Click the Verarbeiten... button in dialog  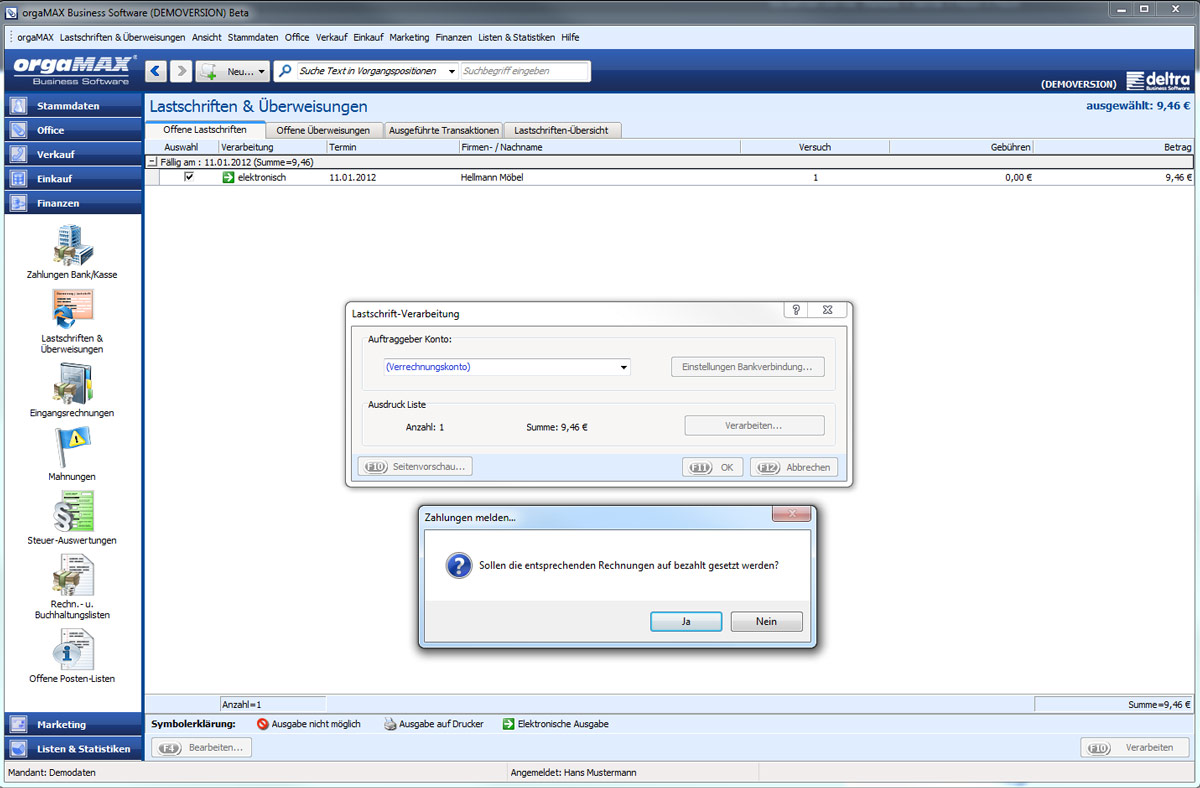tap(754, 425)
